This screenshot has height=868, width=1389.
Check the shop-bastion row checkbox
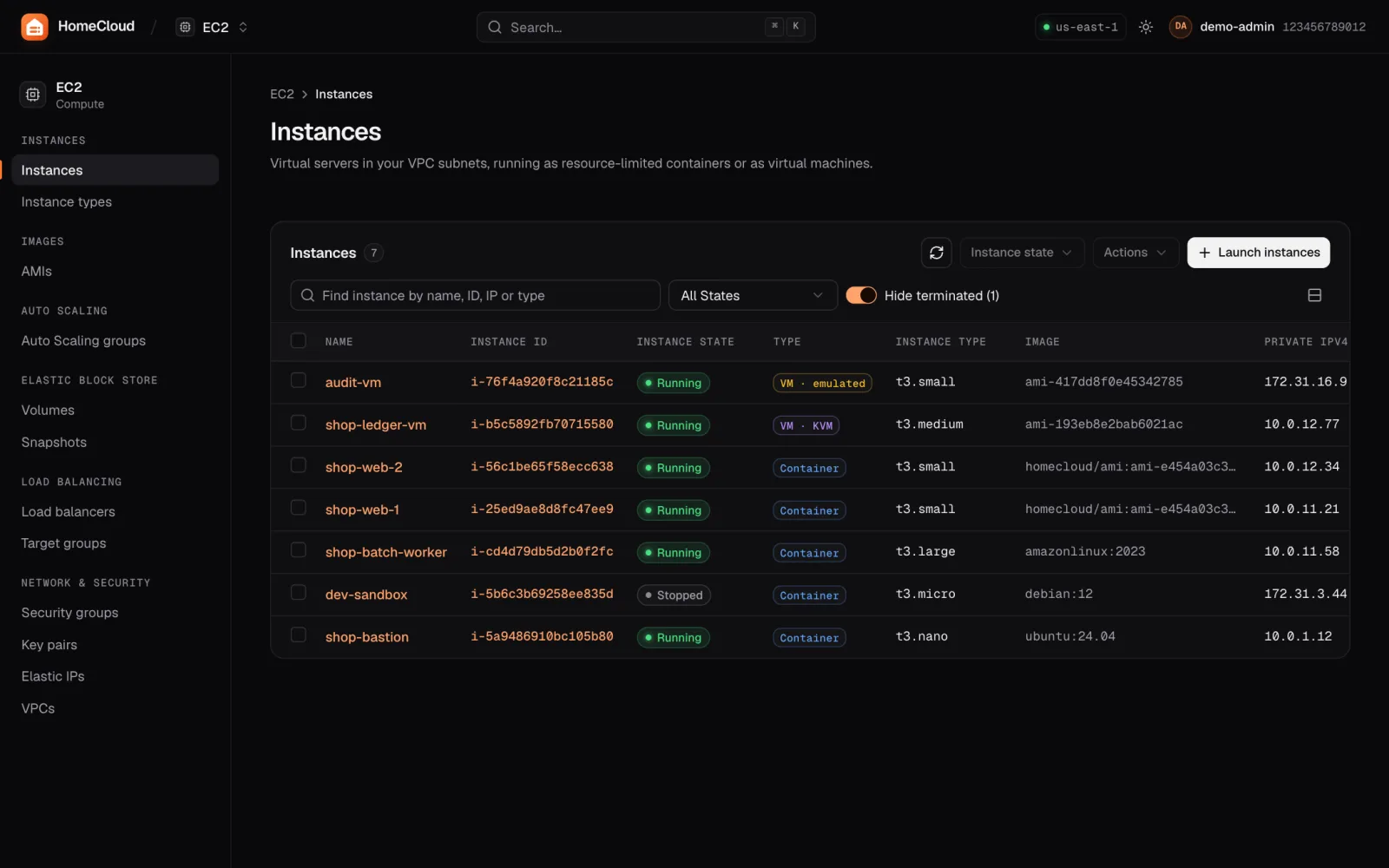tap(298, 635)
